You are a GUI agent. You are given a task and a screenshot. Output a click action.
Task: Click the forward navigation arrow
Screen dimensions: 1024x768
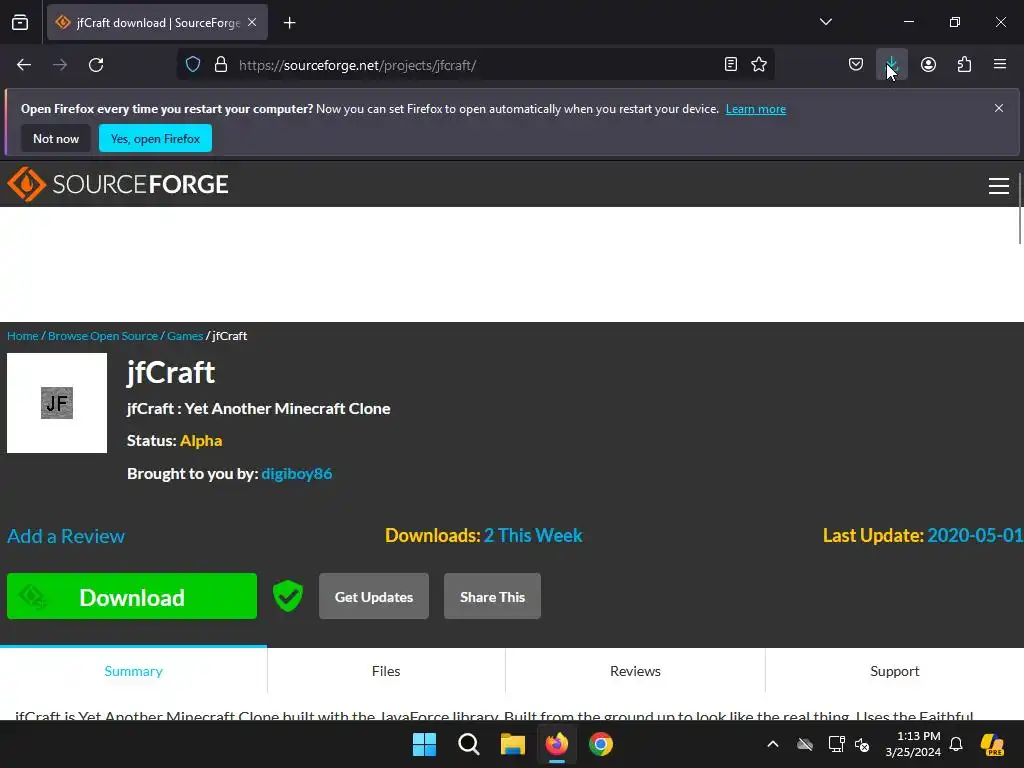coord(60,65)
